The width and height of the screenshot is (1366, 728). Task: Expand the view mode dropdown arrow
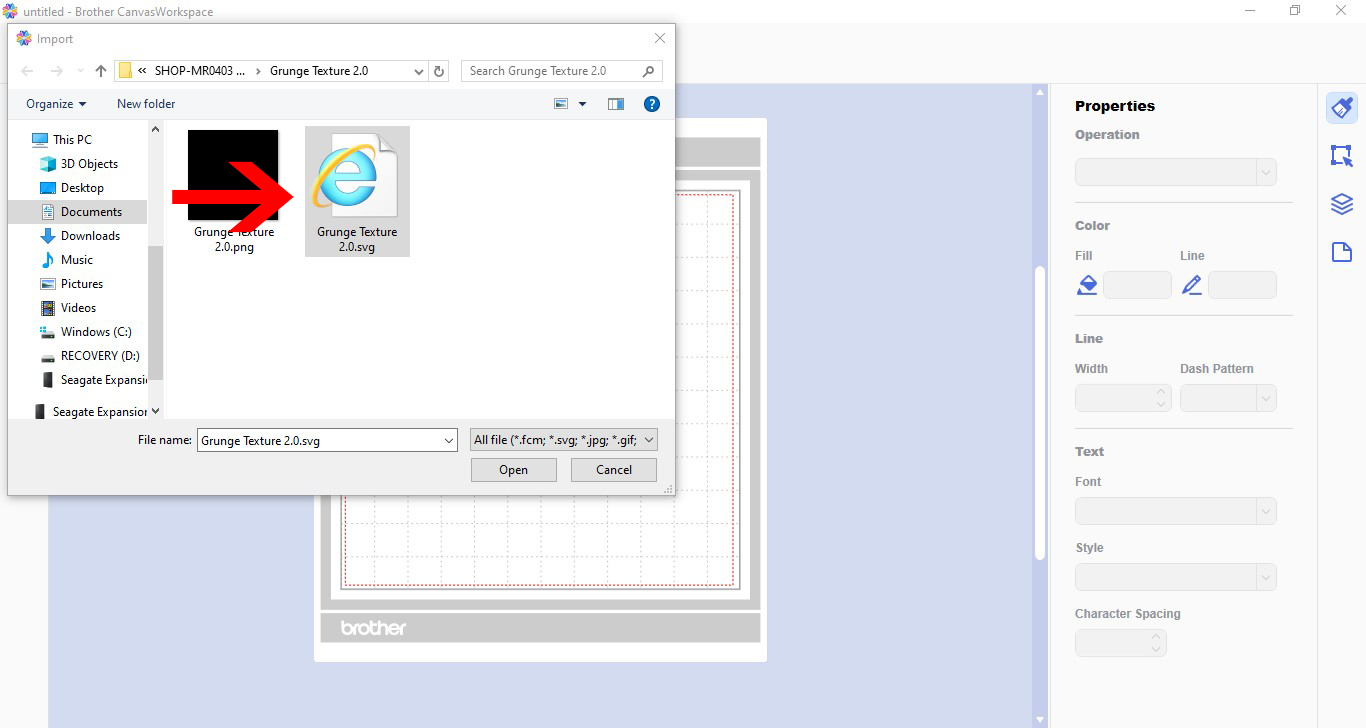coord(582,103)
